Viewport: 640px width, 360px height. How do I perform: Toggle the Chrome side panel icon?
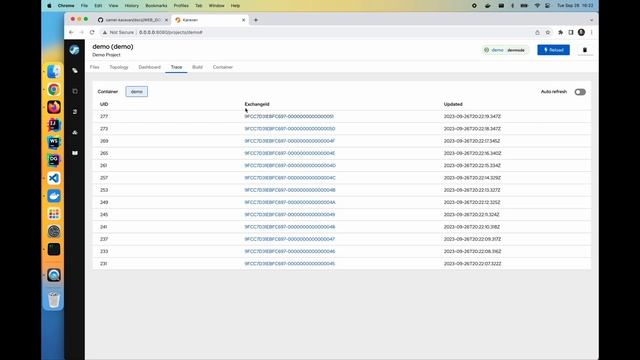point(571,32)
